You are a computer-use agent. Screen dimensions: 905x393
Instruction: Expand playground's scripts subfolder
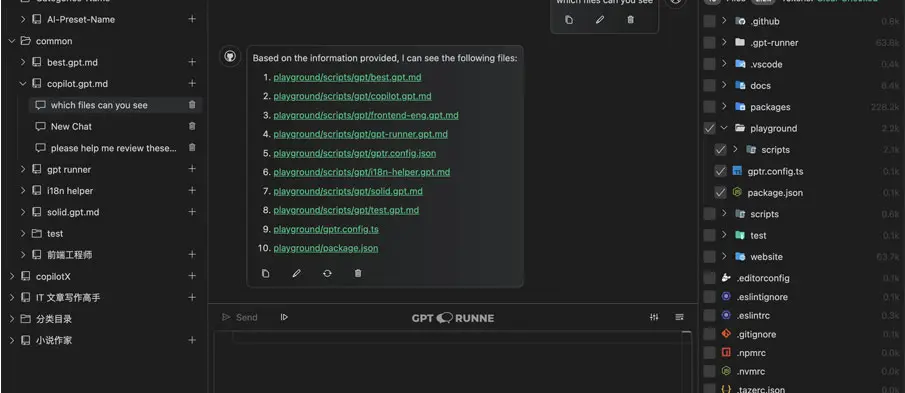click(x=735, y=149)
